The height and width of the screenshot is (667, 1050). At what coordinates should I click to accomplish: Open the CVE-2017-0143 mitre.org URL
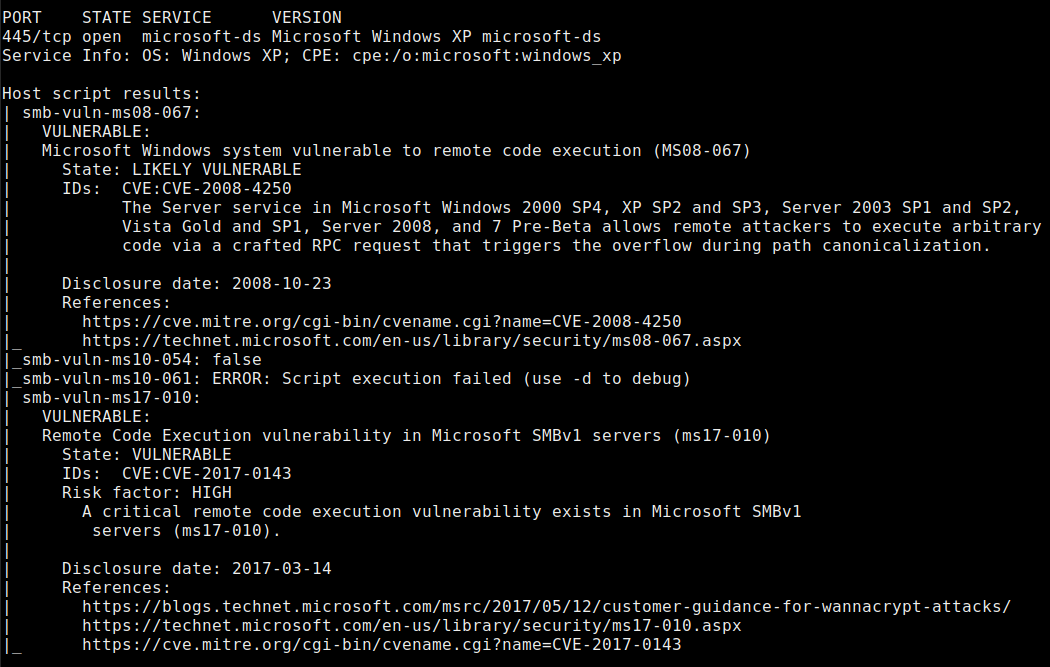381,645
